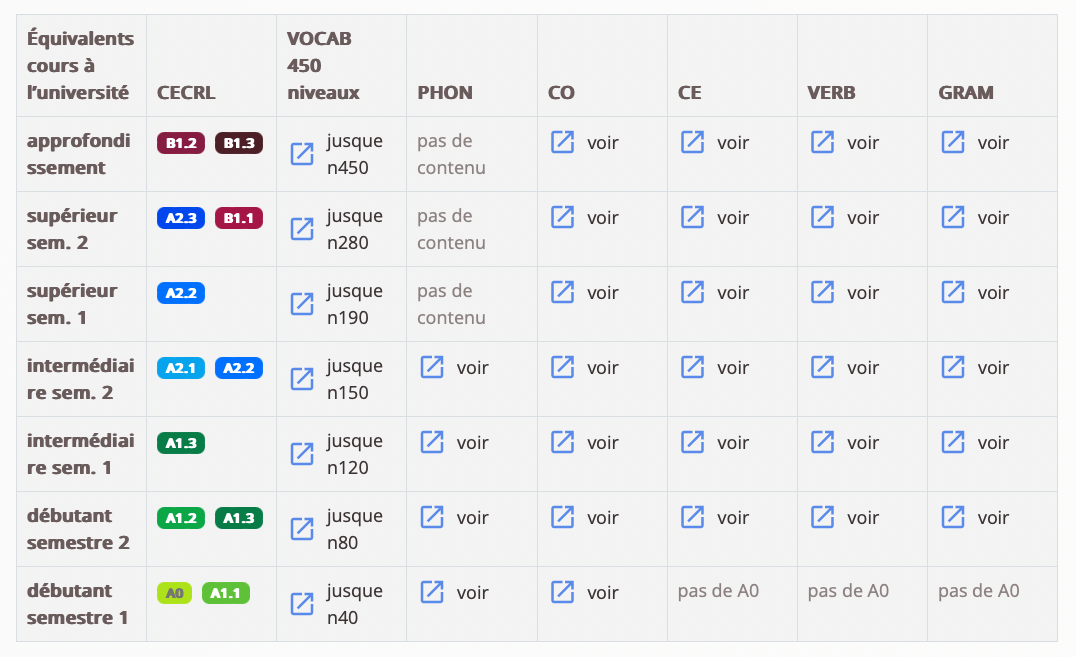Open GRAM link icon for supérieur sem. 2
This screenshot has width=1076, height=657.
tap(953, 217)
